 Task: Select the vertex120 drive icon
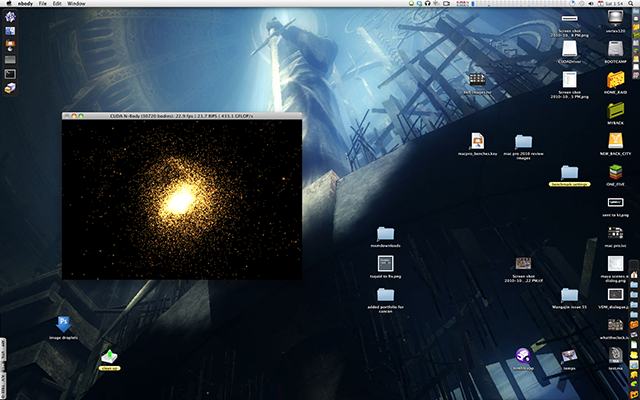pyautogui.click(x=616, y=18)
